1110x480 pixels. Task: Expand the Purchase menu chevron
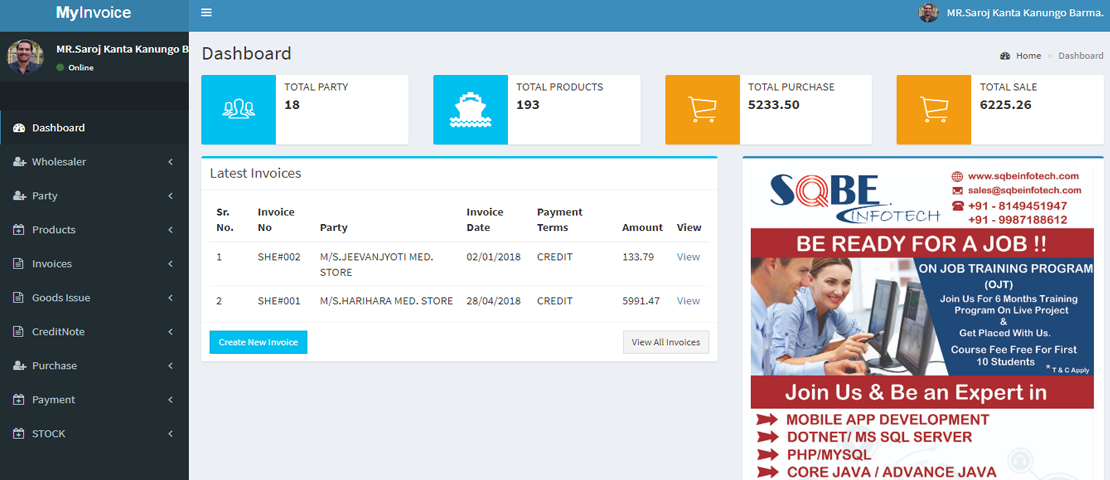(x=171, y=366)
